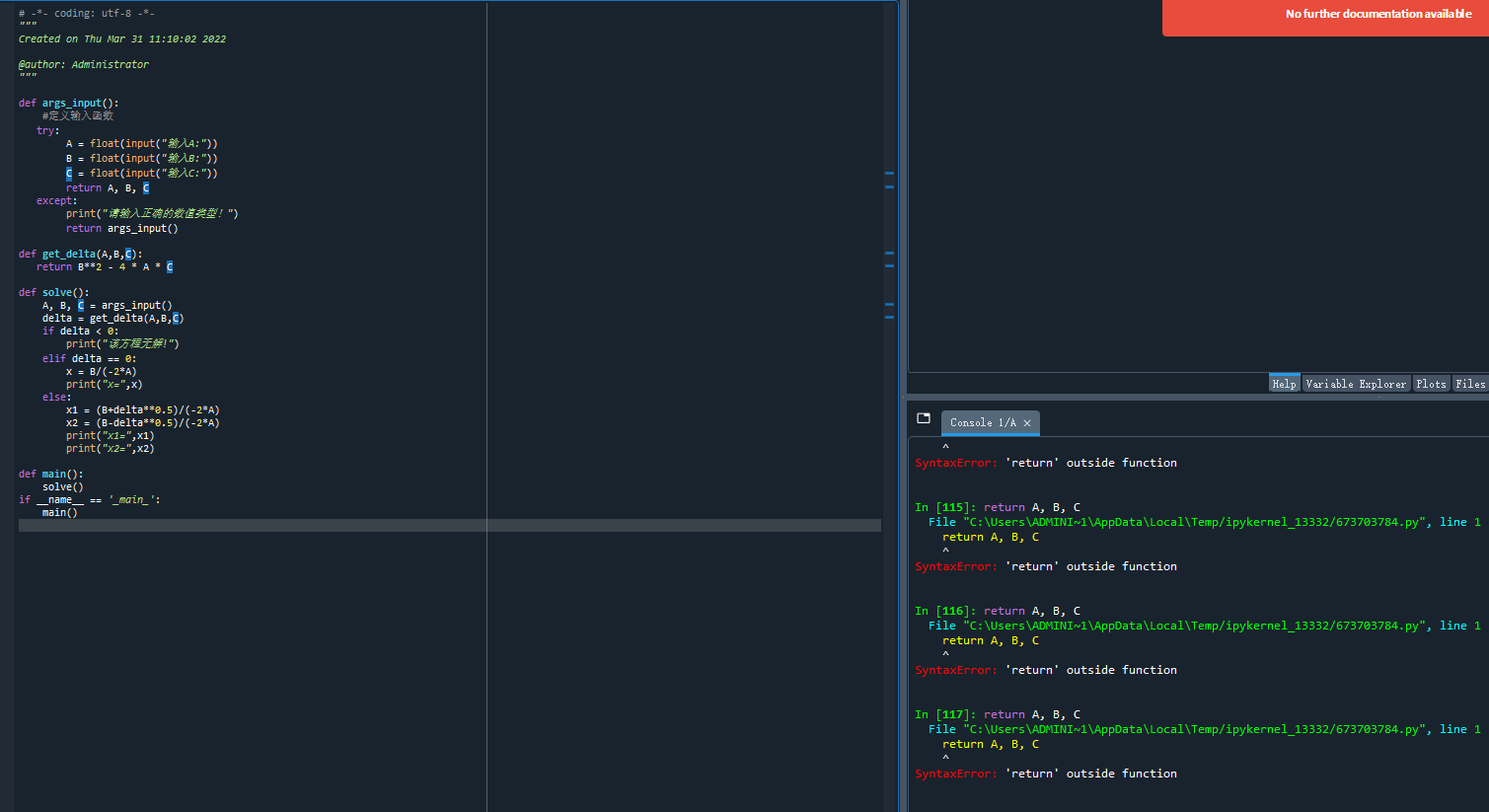Image resolution: width=1489 pixels, height=812 pixels.
Task: Place cursor on the 'def main():' line
Action: tap(50, 475)
